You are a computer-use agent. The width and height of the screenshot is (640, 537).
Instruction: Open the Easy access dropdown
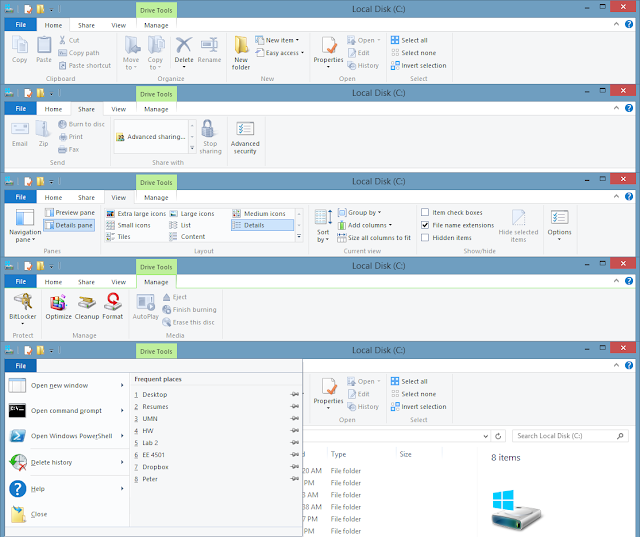point(302,53)
